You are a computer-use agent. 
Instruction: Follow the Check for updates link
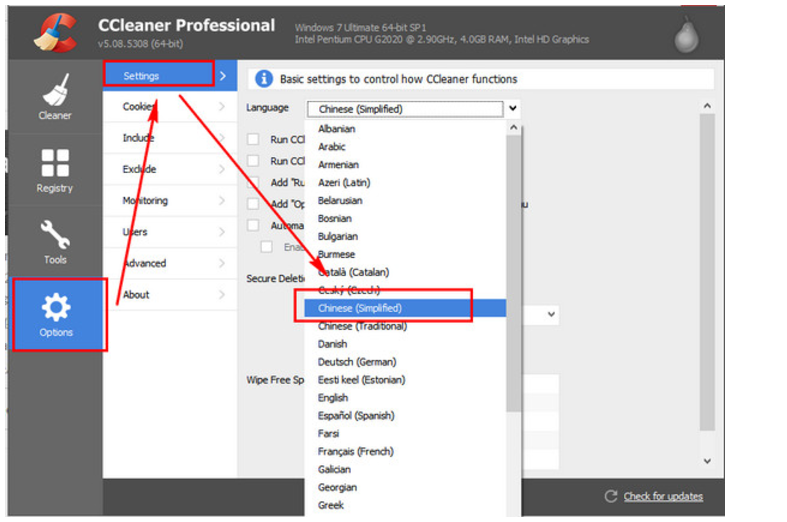tap(663, 496)
